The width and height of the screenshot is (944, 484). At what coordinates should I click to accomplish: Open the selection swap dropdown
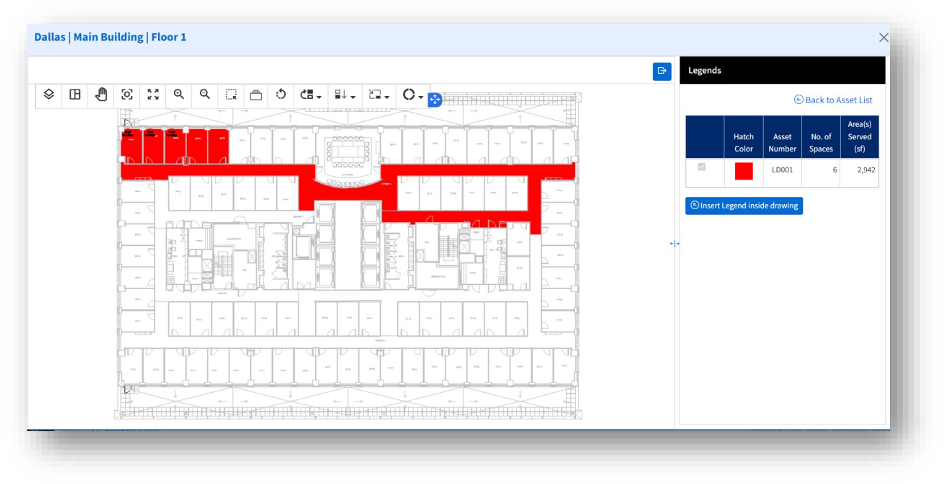(379, 96)
